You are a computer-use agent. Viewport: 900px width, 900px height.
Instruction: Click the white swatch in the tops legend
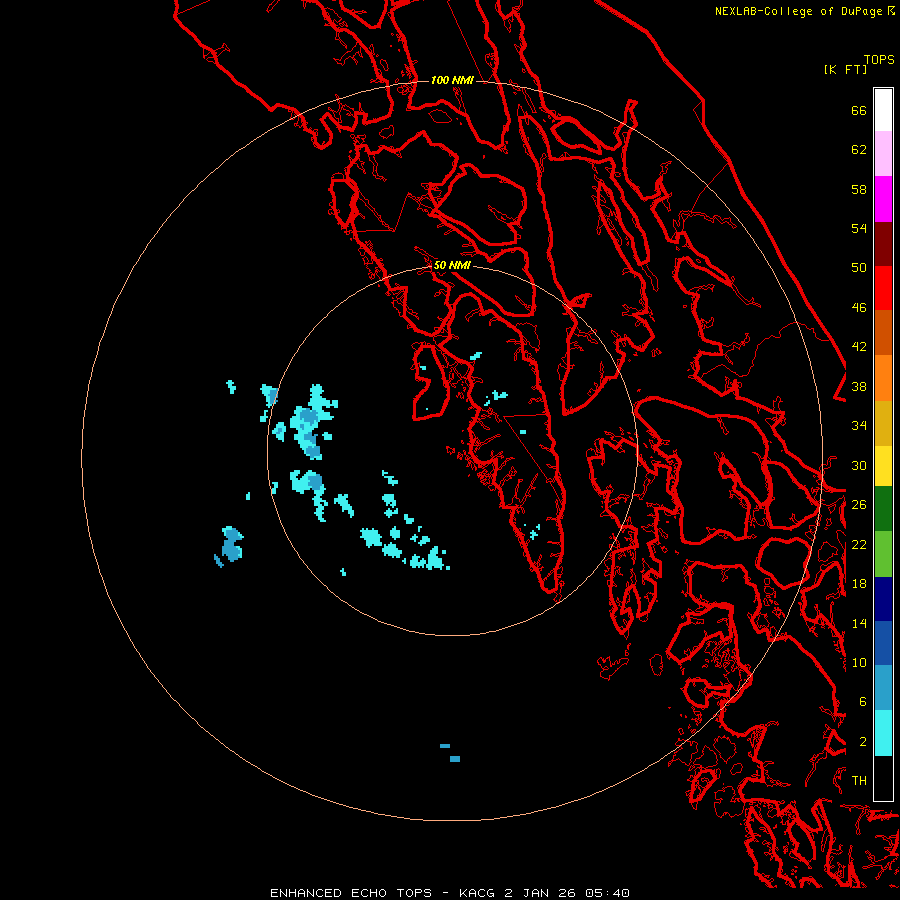pyautogui.click(x=883, y=110)
